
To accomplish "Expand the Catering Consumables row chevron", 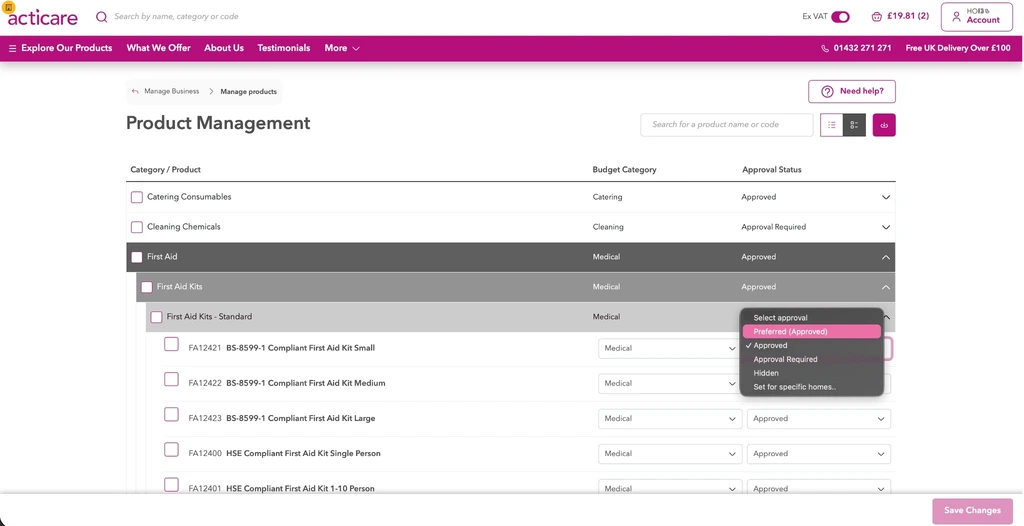I will click(886, 197).
